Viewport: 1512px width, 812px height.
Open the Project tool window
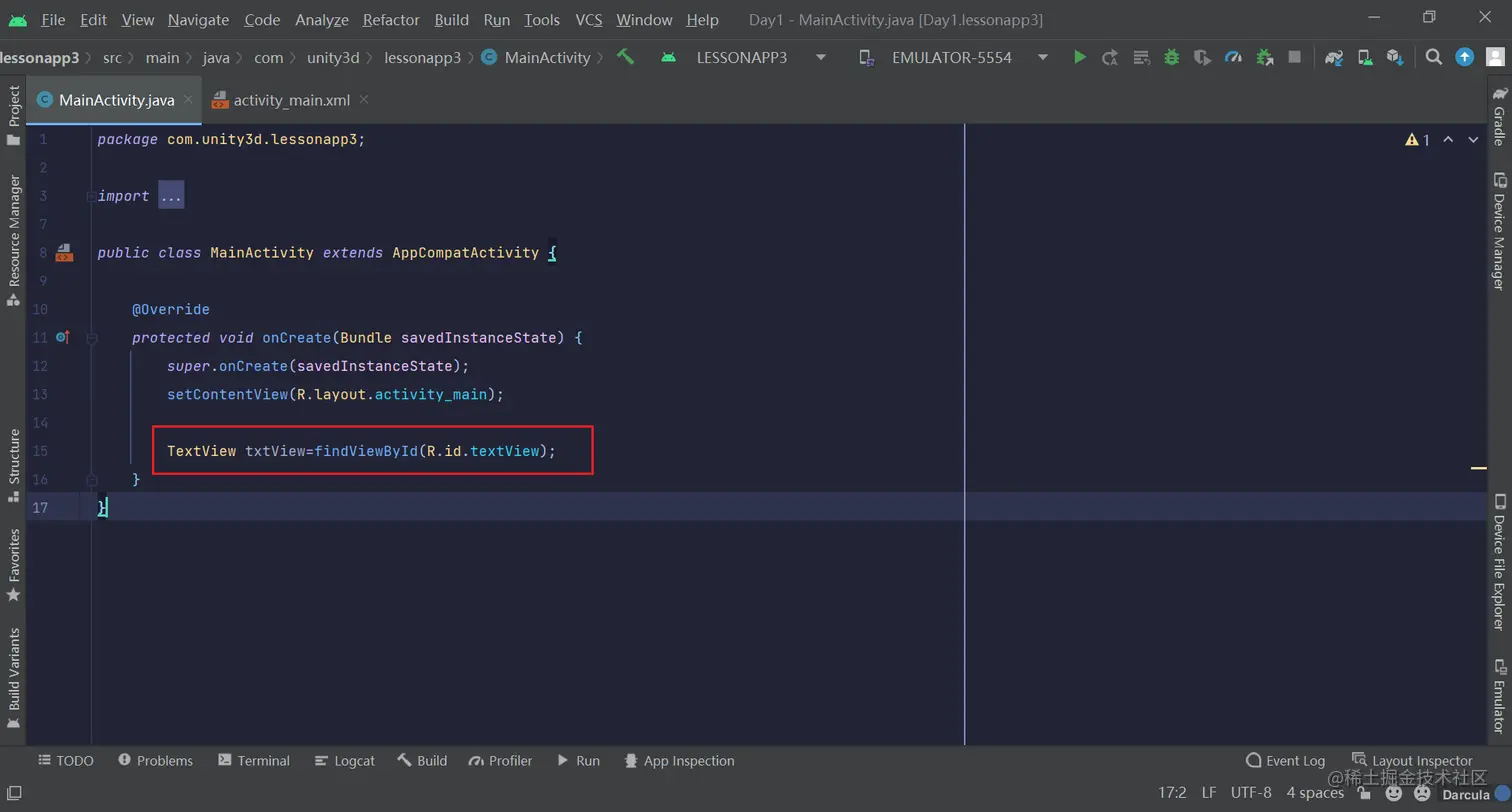coord(13,115)
